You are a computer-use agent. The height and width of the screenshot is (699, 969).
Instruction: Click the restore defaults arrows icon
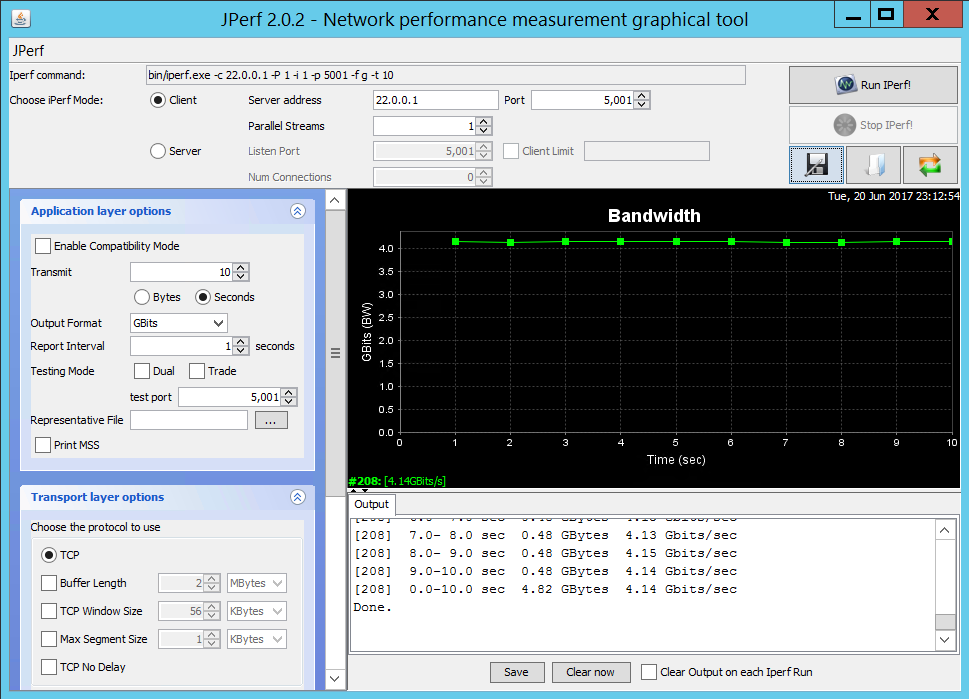click(x=930, y=165)
